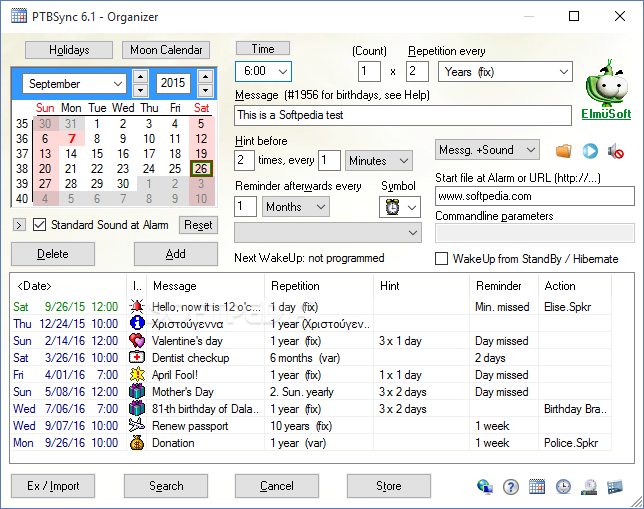
Task: Open the repetition unit dropdown Years (fix)
Action: 505,72
